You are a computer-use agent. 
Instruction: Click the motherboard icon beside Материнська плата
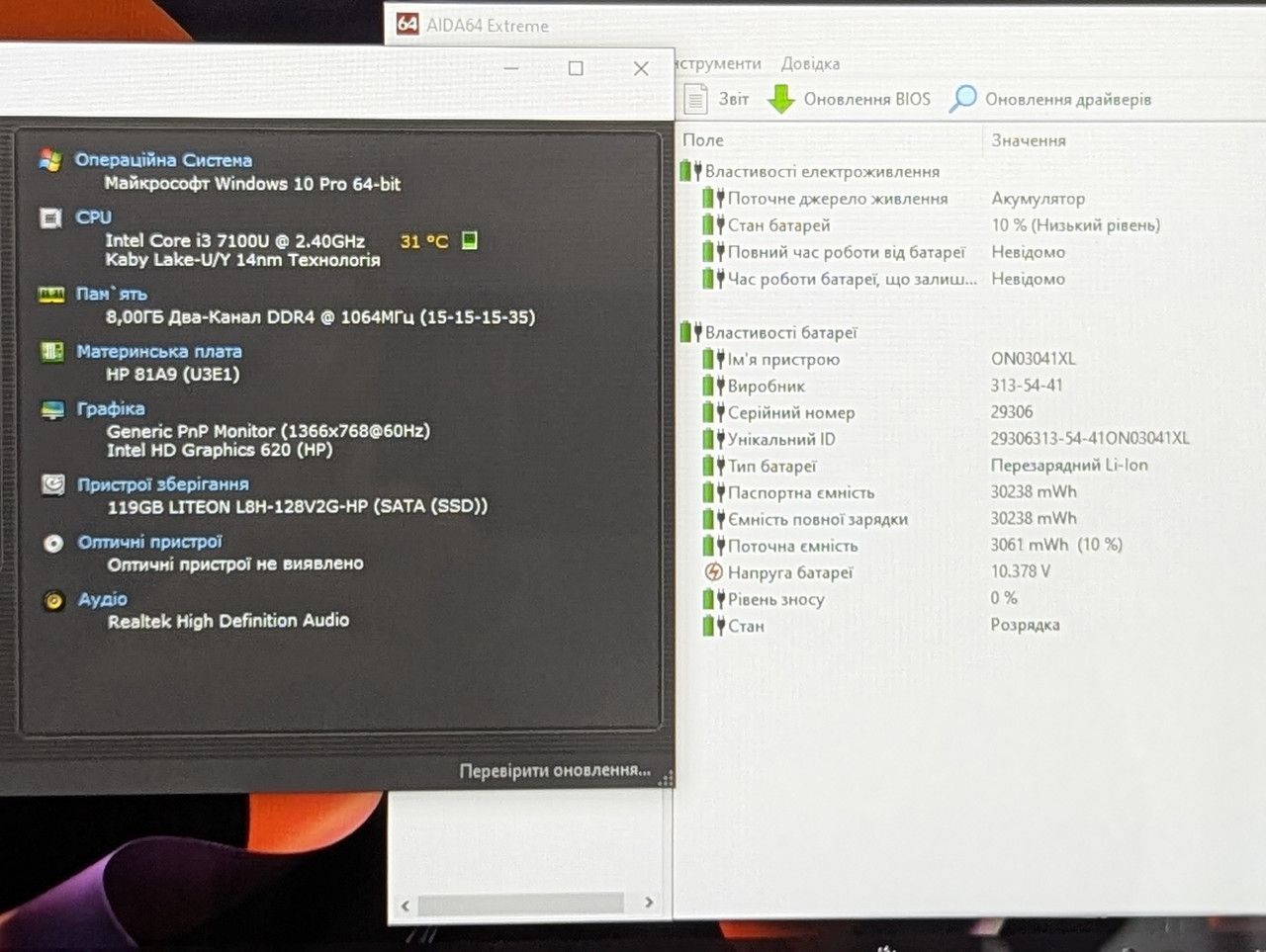click(x=51, y=351)
